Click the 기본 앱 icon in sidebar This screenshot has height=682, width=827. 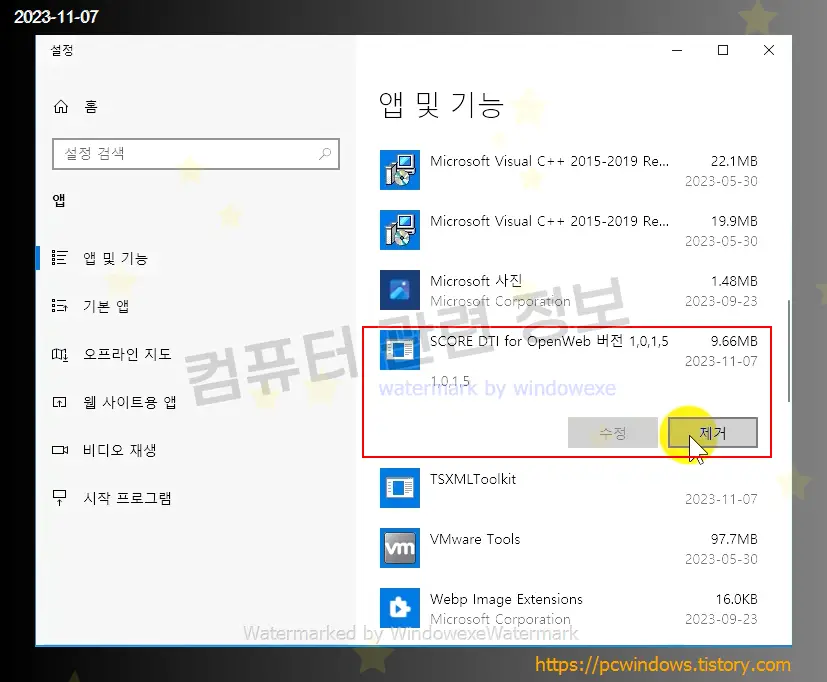[59, 305]
